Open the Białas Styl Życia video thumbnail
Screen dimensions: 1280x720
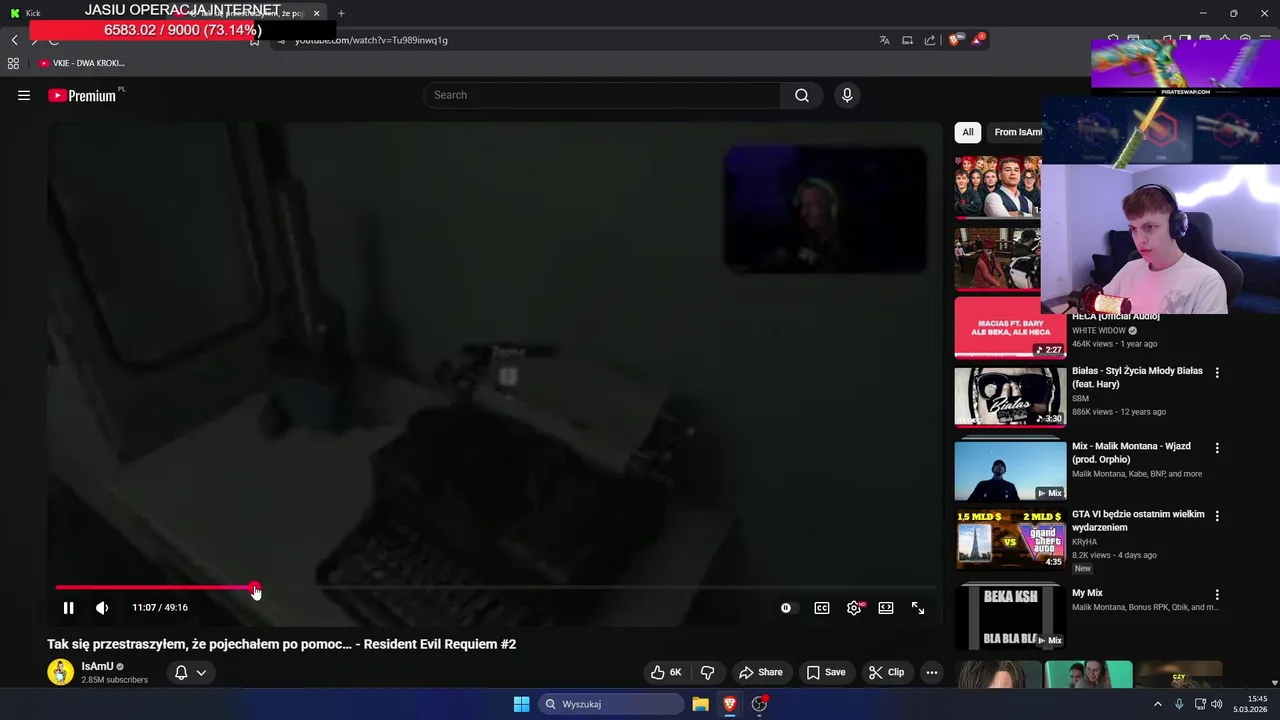tap(1010, 397)
